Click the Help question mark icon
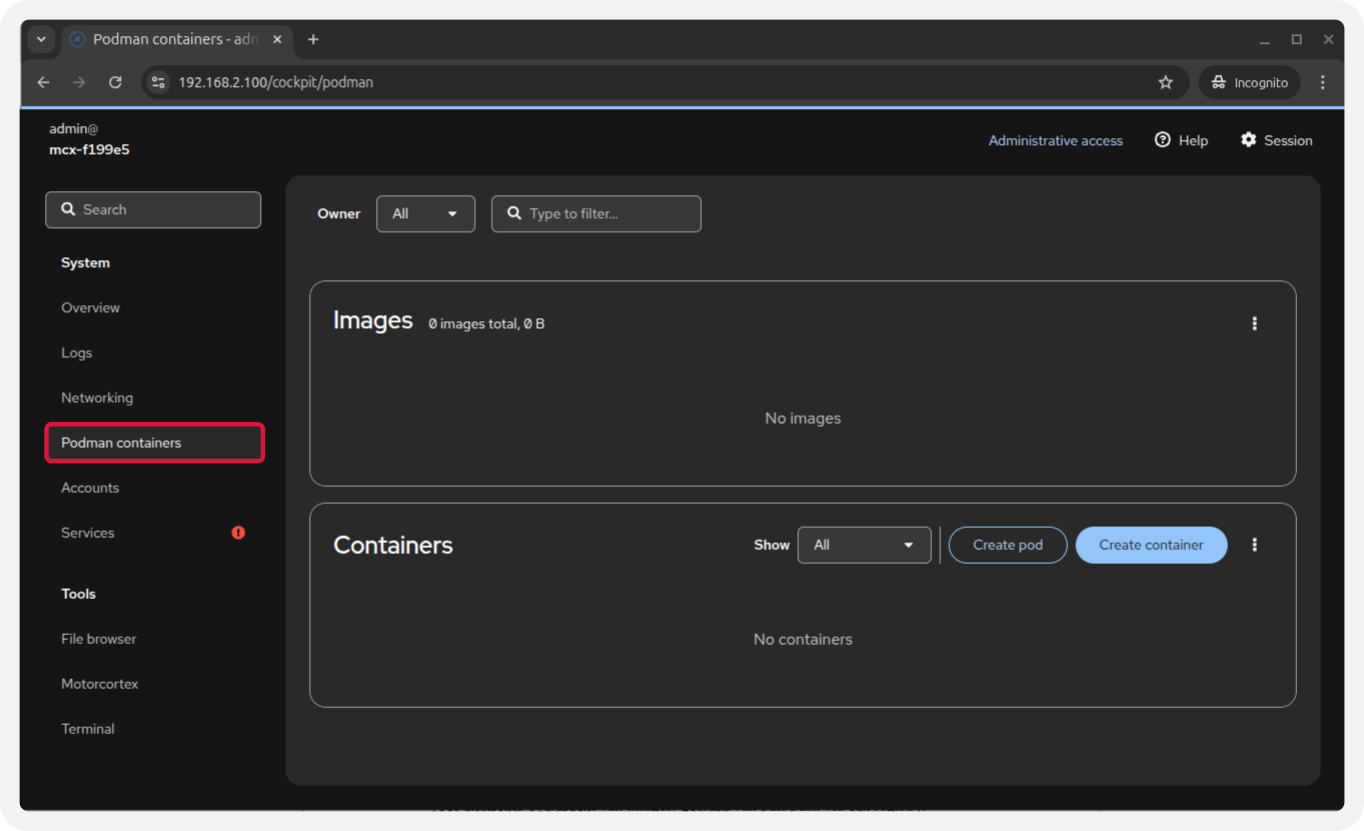The width and height of the screenshot is (1364, 831). [x=1162, y=141]
